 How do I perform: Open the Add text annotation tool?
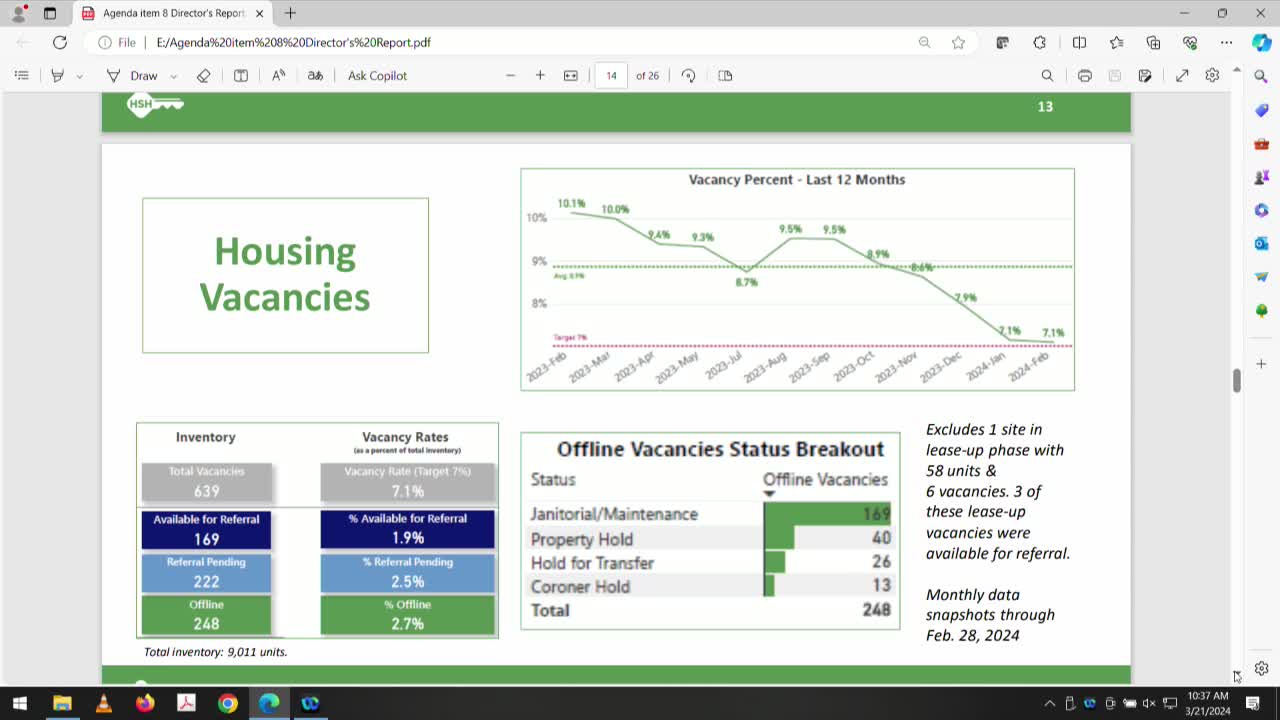click(240, 75)
